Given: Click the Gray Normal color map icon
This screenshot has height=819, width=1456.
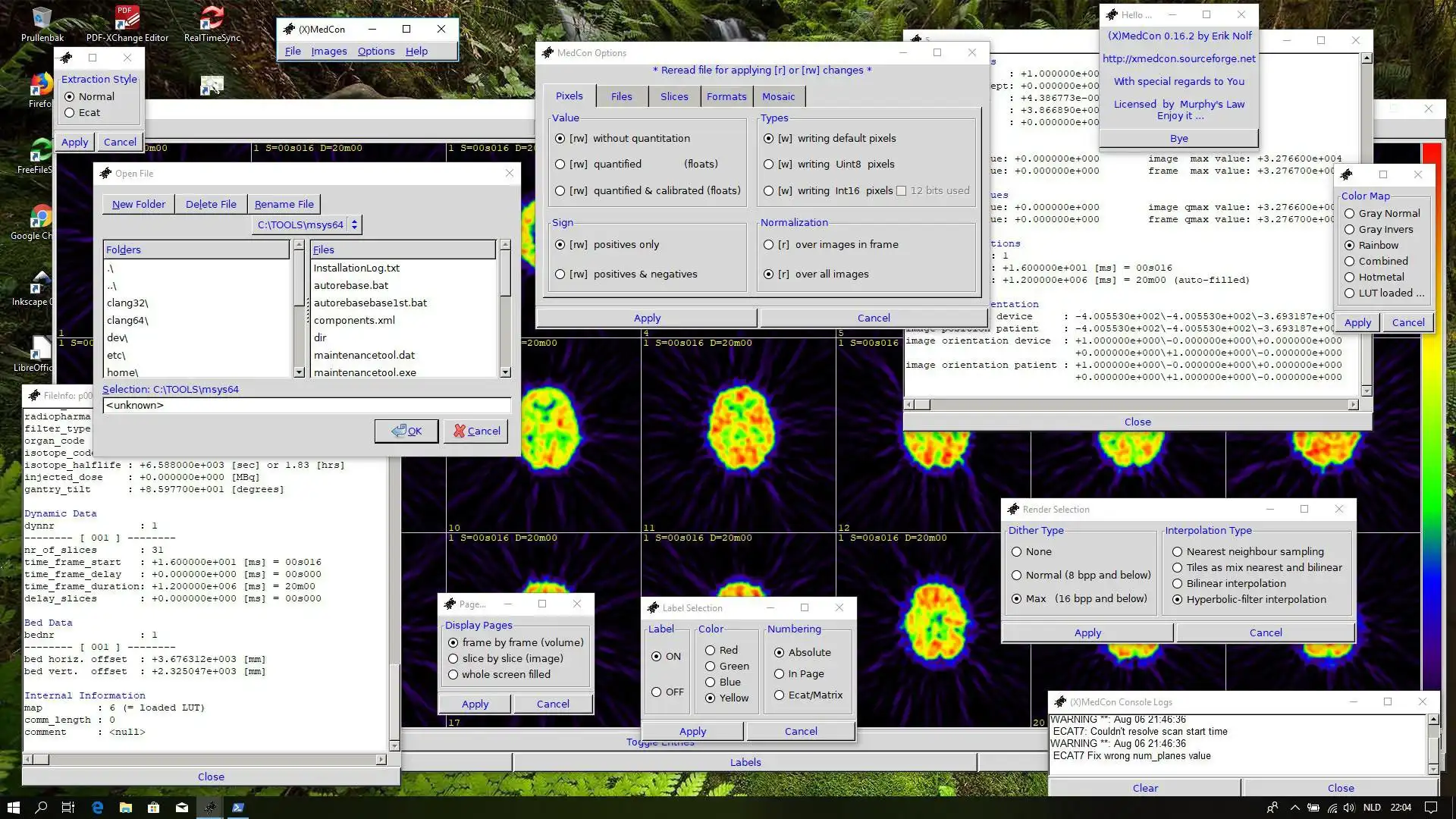Looking at the screenshot, I should (1349, 213).
